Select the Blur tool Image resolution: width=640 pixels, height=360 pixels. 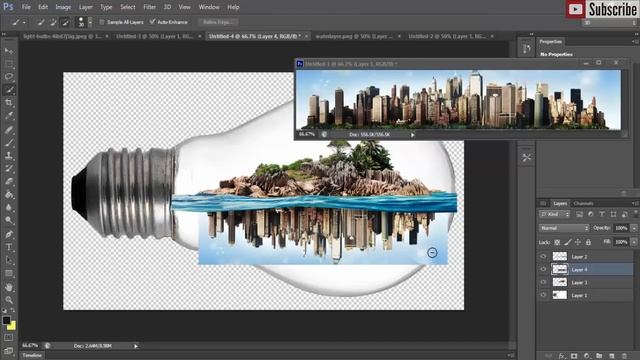click(9, 207)
